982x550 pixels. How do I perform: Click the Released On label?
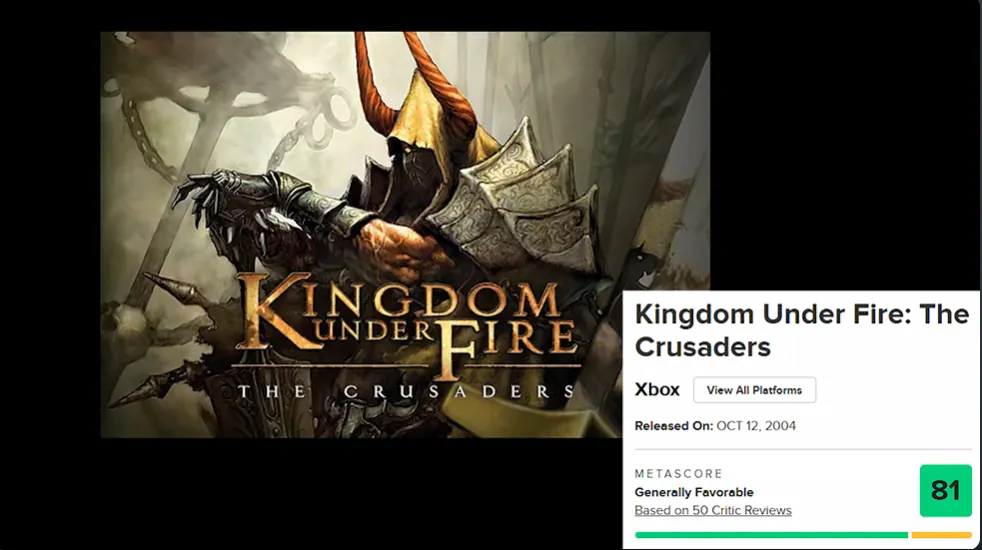tap(673, 426)
